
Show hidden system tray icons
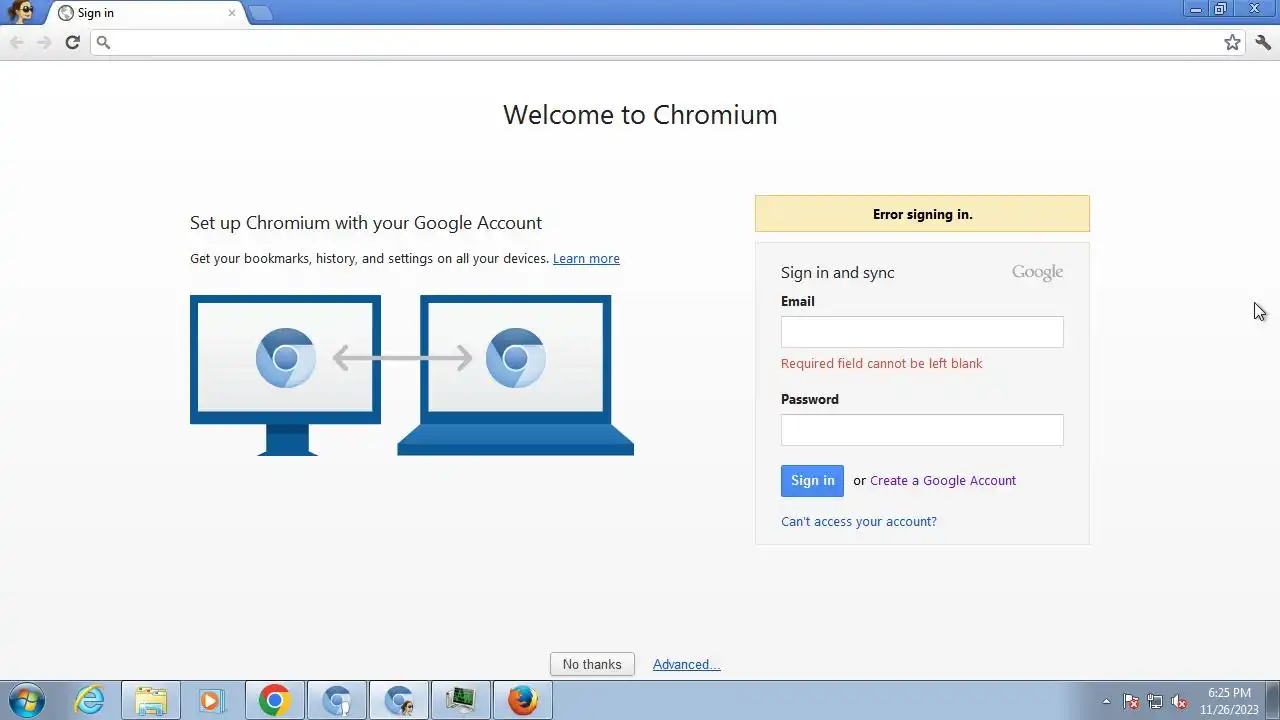tap(1106, 701)
